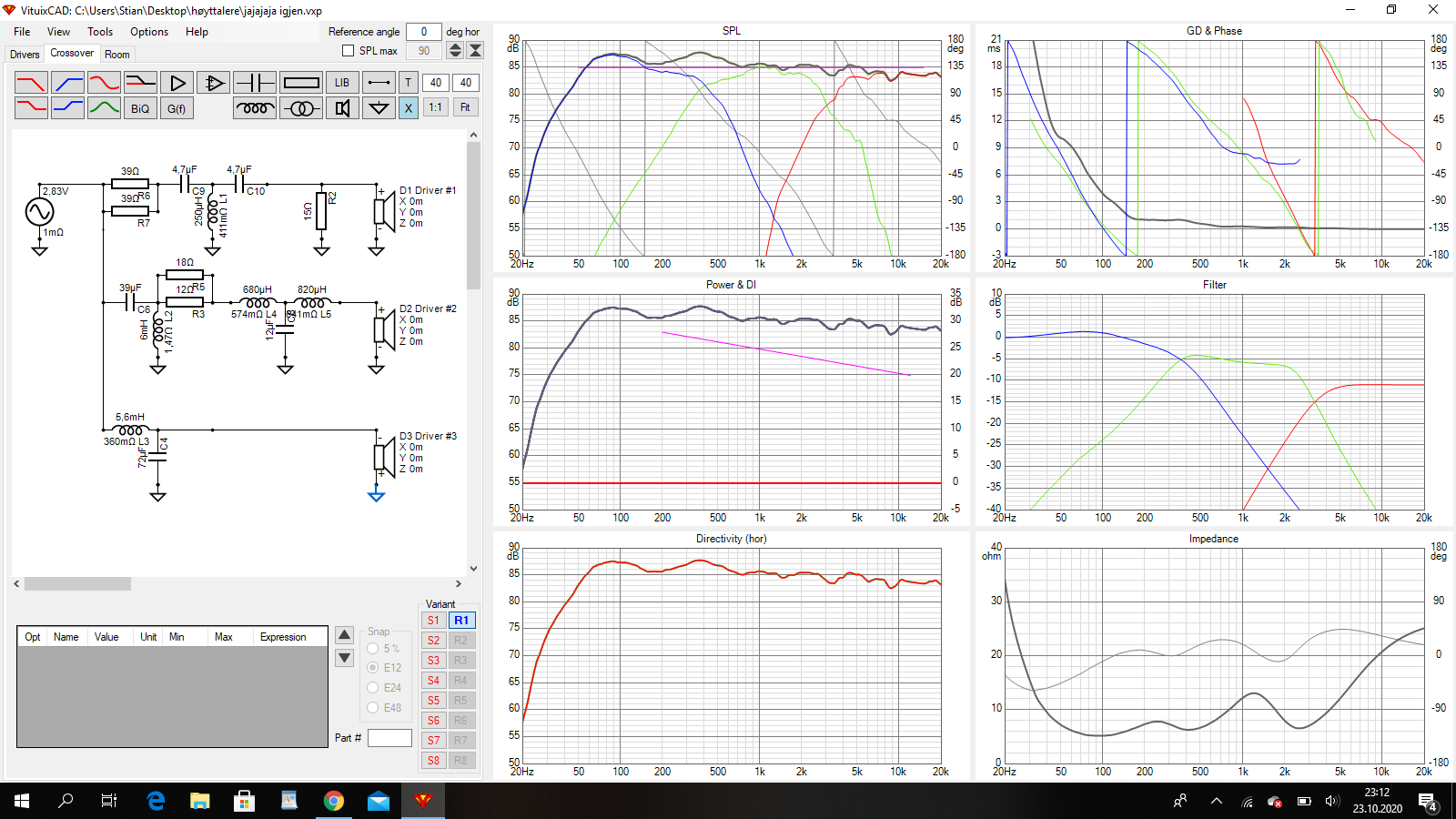Switch to the Drivers tab
The height and width of the screenshot is (819, 1456).
pyautogui.click(x=25, y=55)
